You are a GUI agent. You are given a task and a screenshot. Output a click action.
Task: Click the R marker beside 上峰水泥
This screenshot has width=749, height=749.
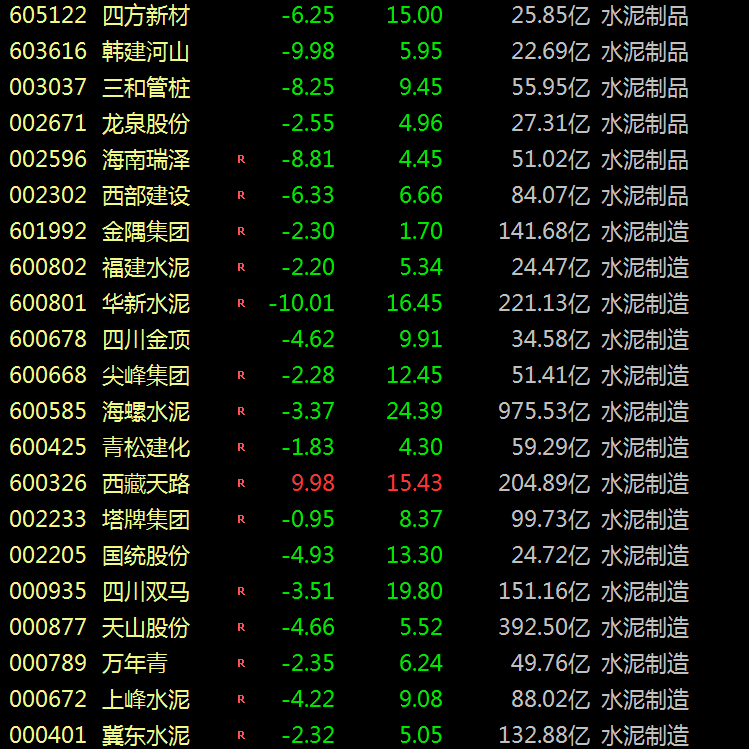241,699
